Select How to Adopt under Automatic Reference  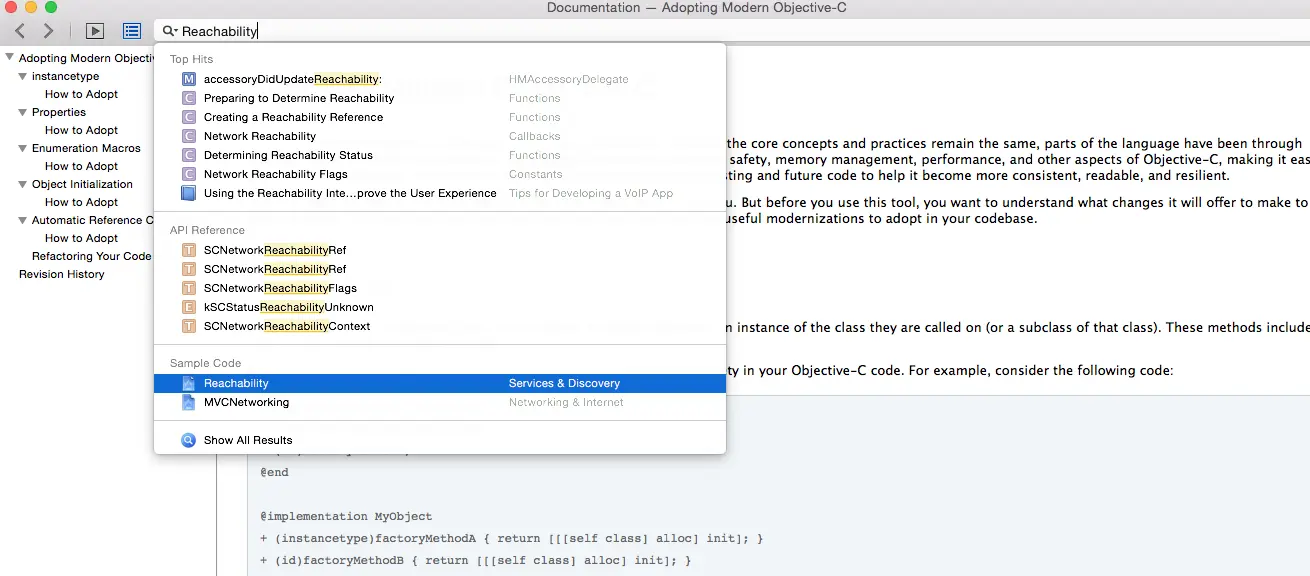tap(81, 238)
